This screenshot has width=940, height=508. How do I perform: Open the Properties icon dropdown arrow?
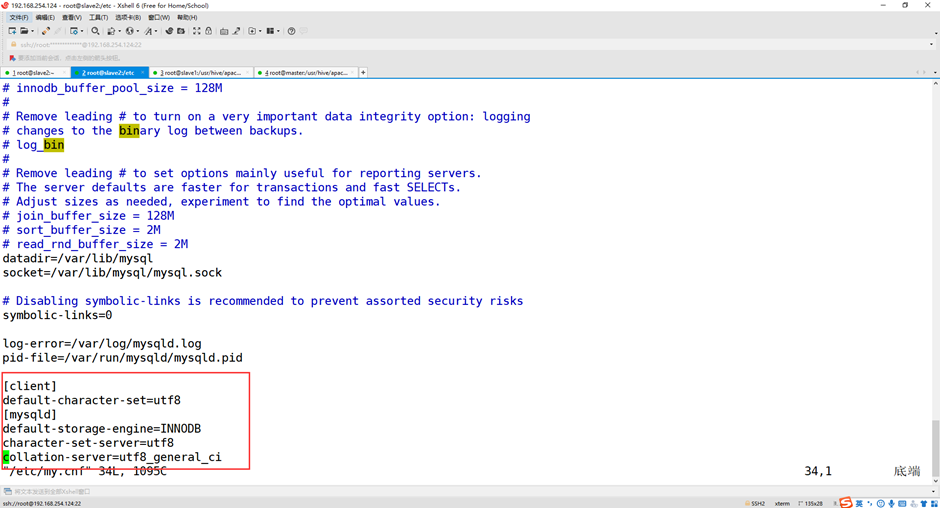tap(82, 31)
